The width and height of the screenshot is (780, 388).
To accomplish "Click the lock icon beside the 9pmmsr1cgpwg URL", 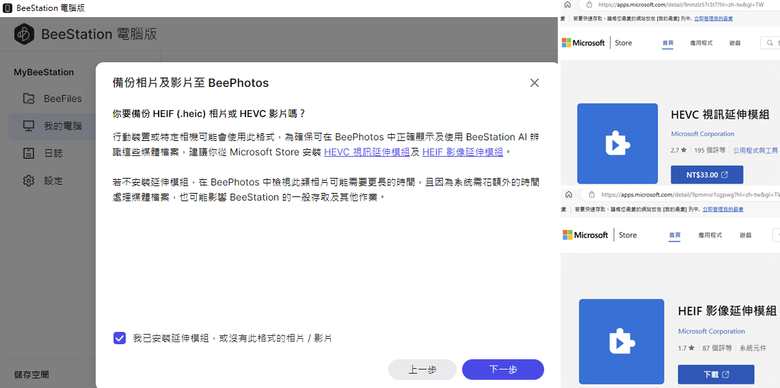I will click(592, 194).
